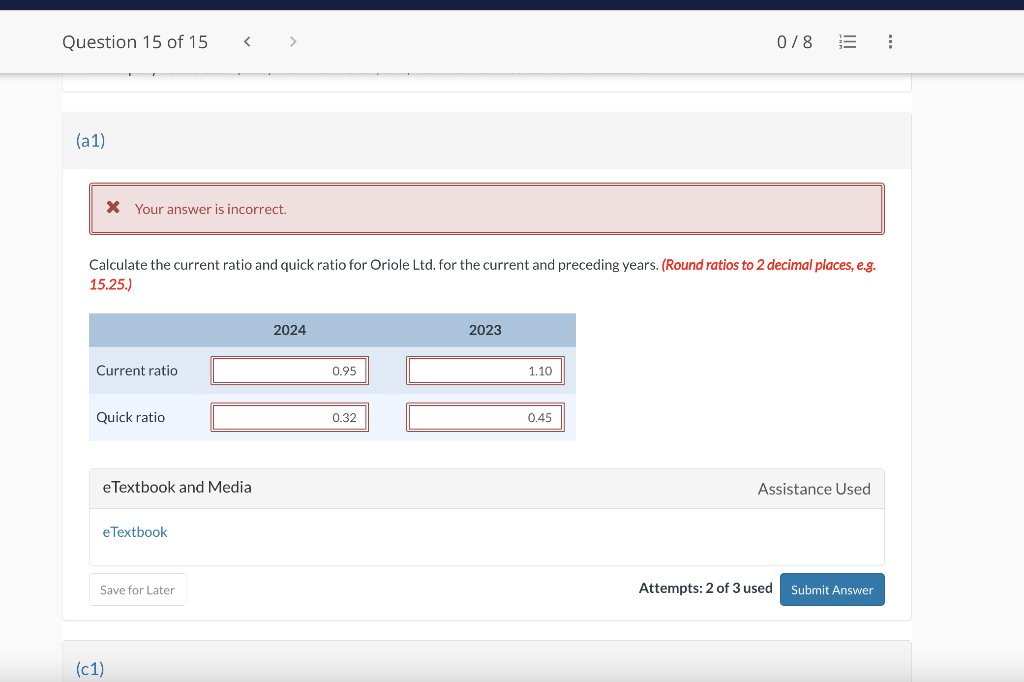Select the 2023 Quick ratio input field
This screenshot has width=1024, height=682.
(x=485, y=417)
